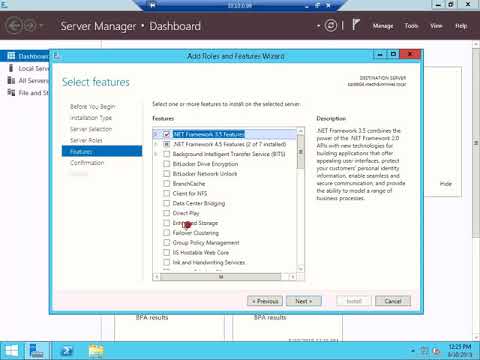
Task: Launch PowerShell from the taskbar
Action: (x=67, y=351)
